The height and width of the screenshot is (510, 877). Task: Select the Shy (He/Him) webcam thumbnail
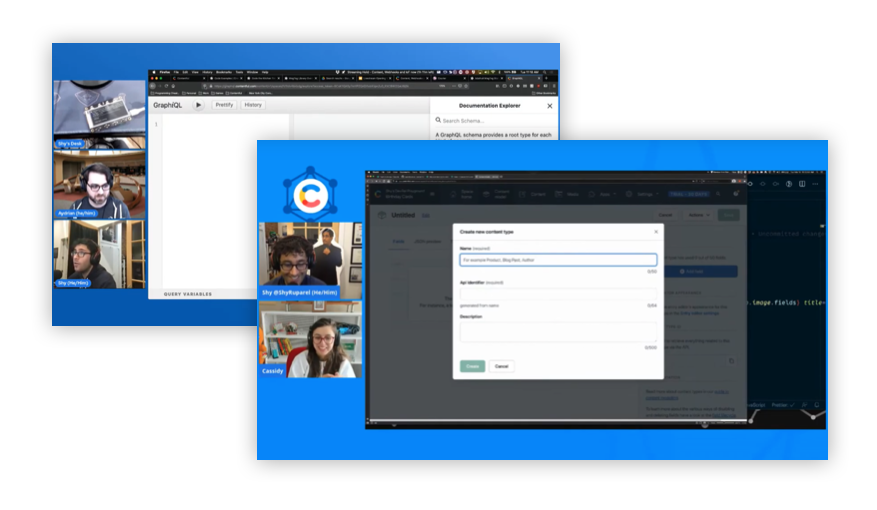click(x=100, y=254)
